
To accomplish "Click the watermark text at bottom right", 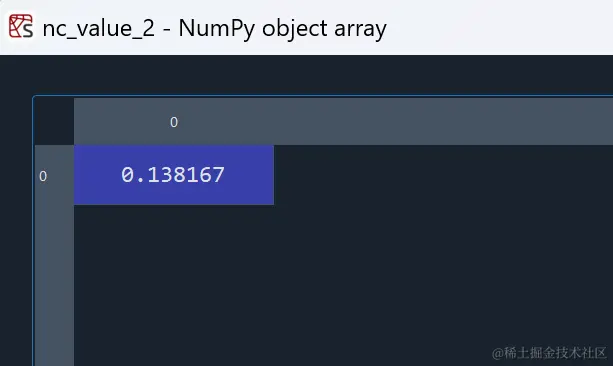I will click(549, 353).
